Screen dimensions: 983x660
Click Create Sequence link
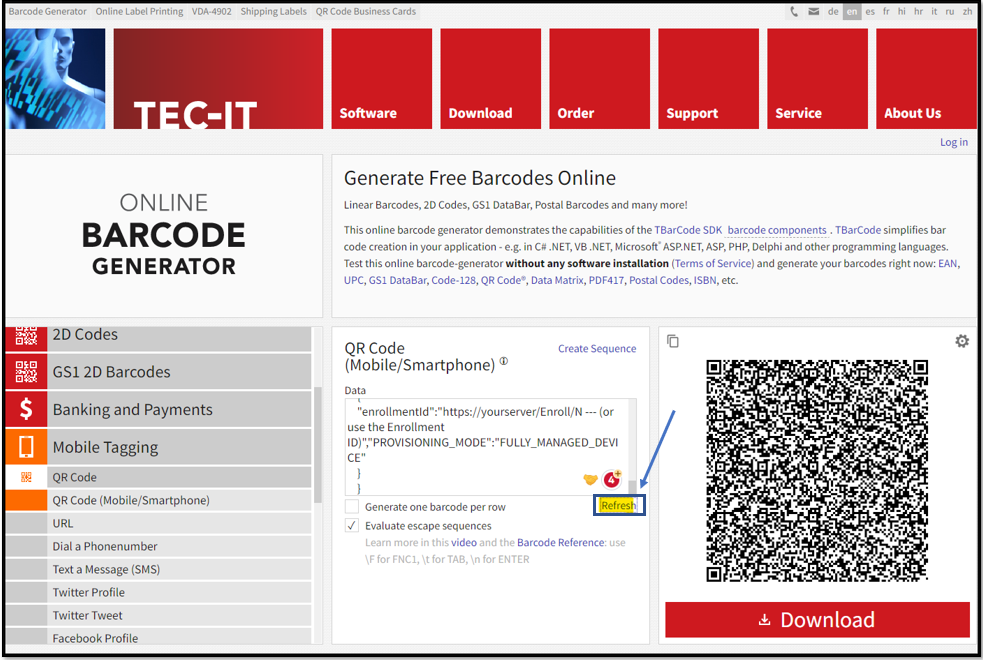point(597,348)
